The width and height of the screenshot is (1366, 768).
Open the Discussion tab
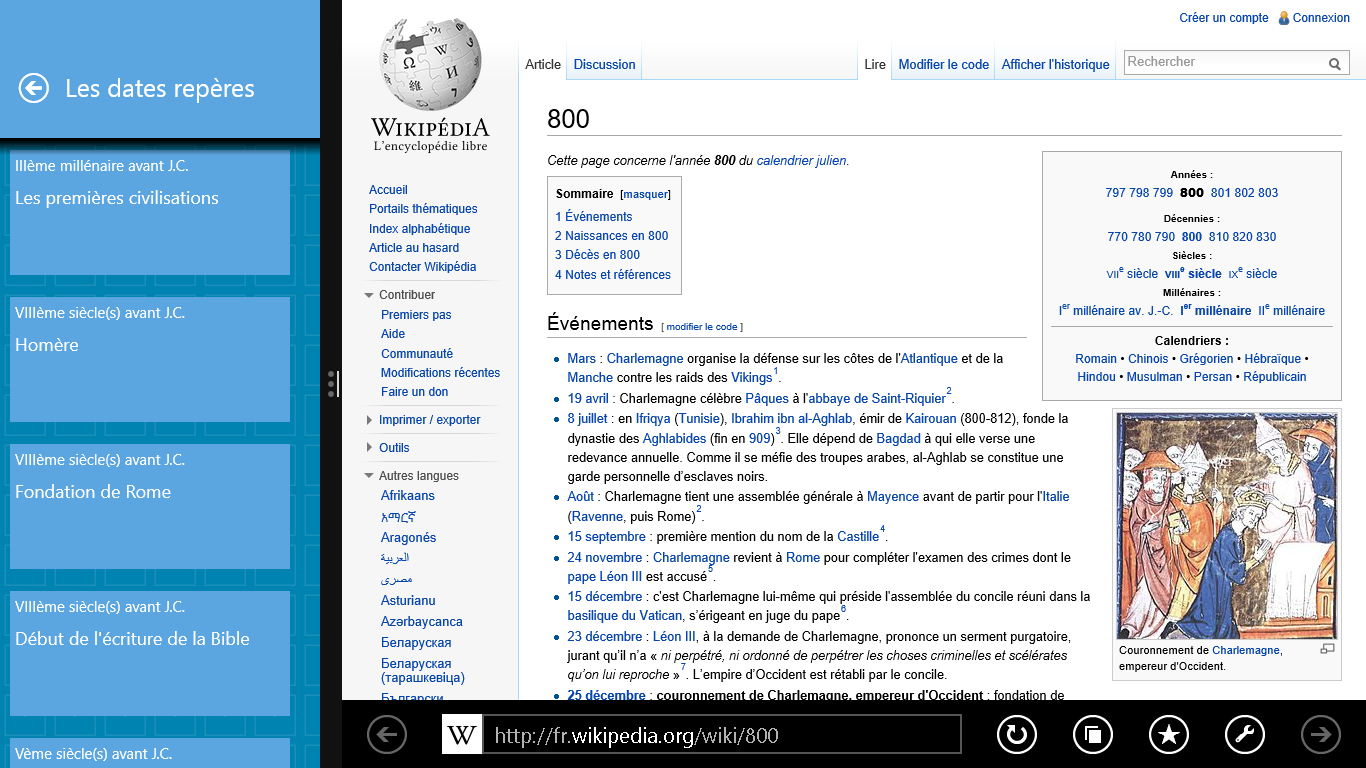[604, 64]
